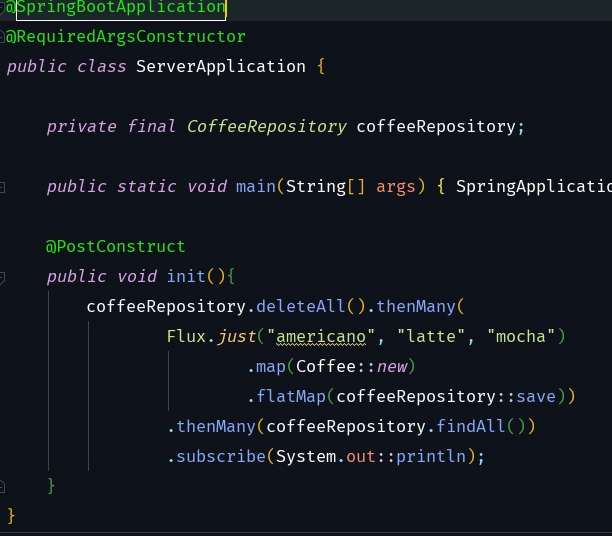The image size is (612, 536).
Task: Click the println method reference
Action: coord(431,456)
